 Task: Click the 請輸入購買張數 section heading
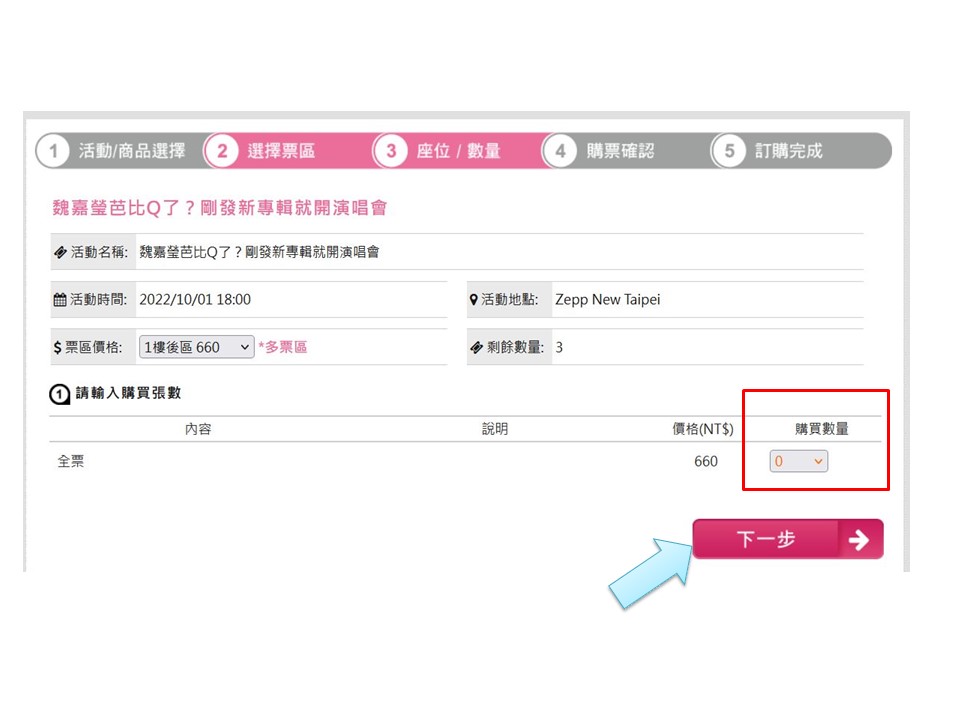[x=128, y=393]
